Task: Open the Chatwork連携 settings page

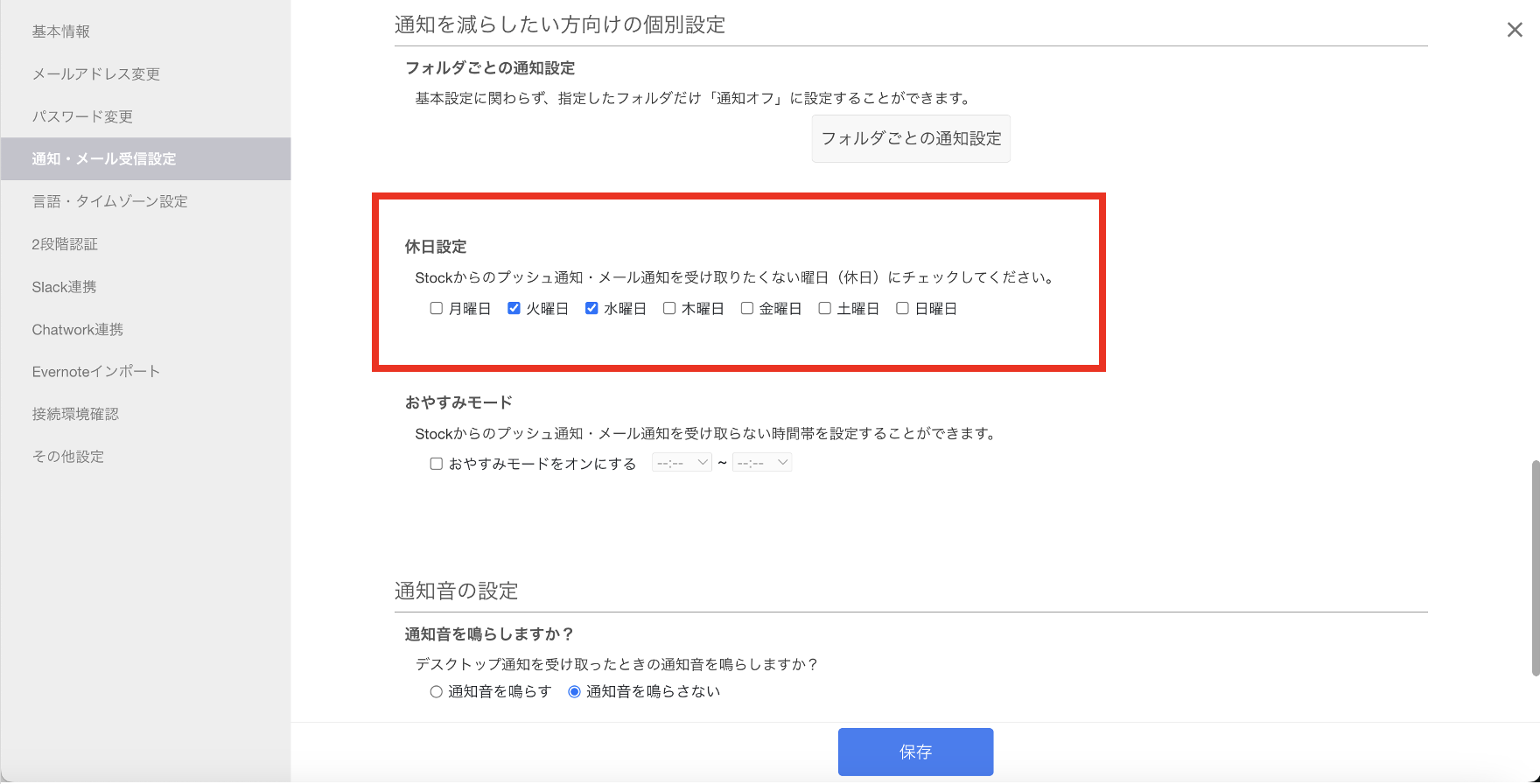Action: click(77, 329)
